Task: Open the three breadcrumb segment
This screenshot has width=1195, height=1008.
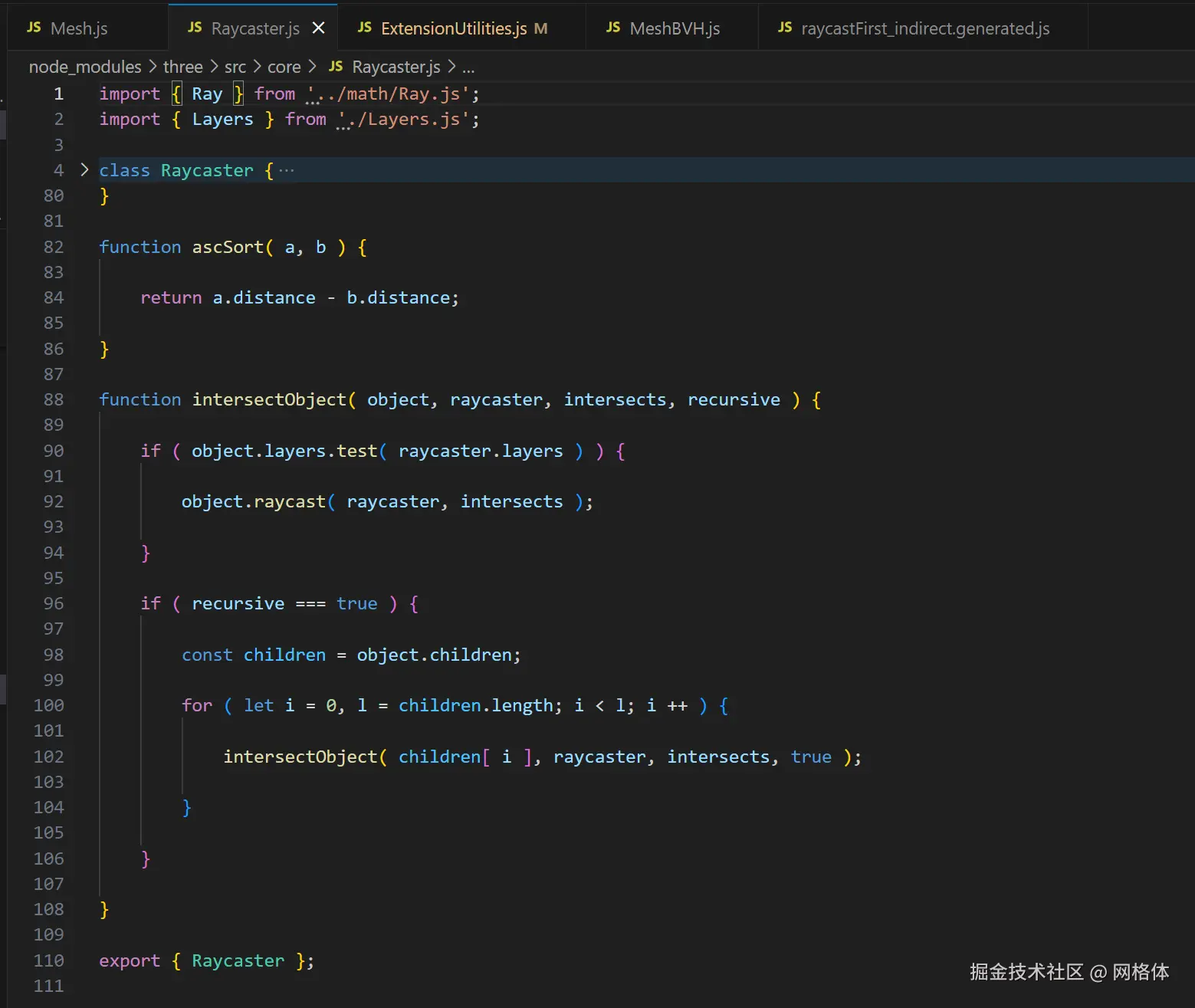Action: (x=183, y=67)
